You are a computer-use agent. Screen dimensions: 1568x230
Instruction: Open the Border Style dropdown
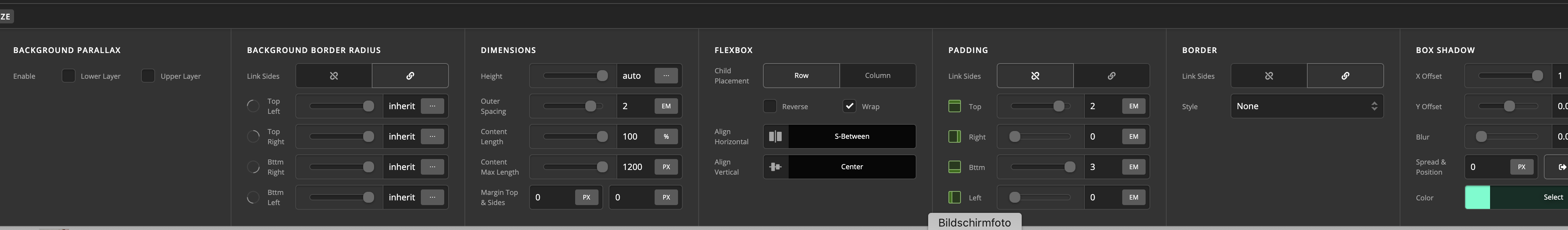tap(1307, 106)
